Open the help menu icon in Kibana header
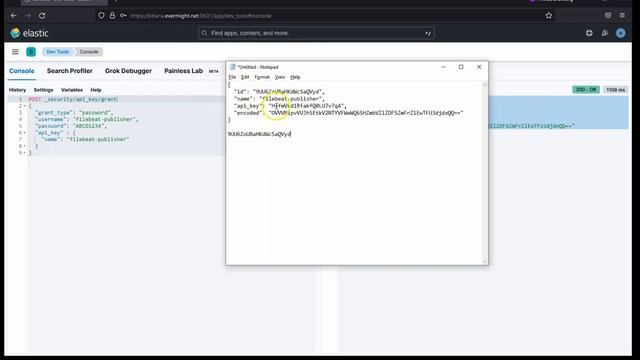This screenshot has width=640, height=360. (589, 33)
